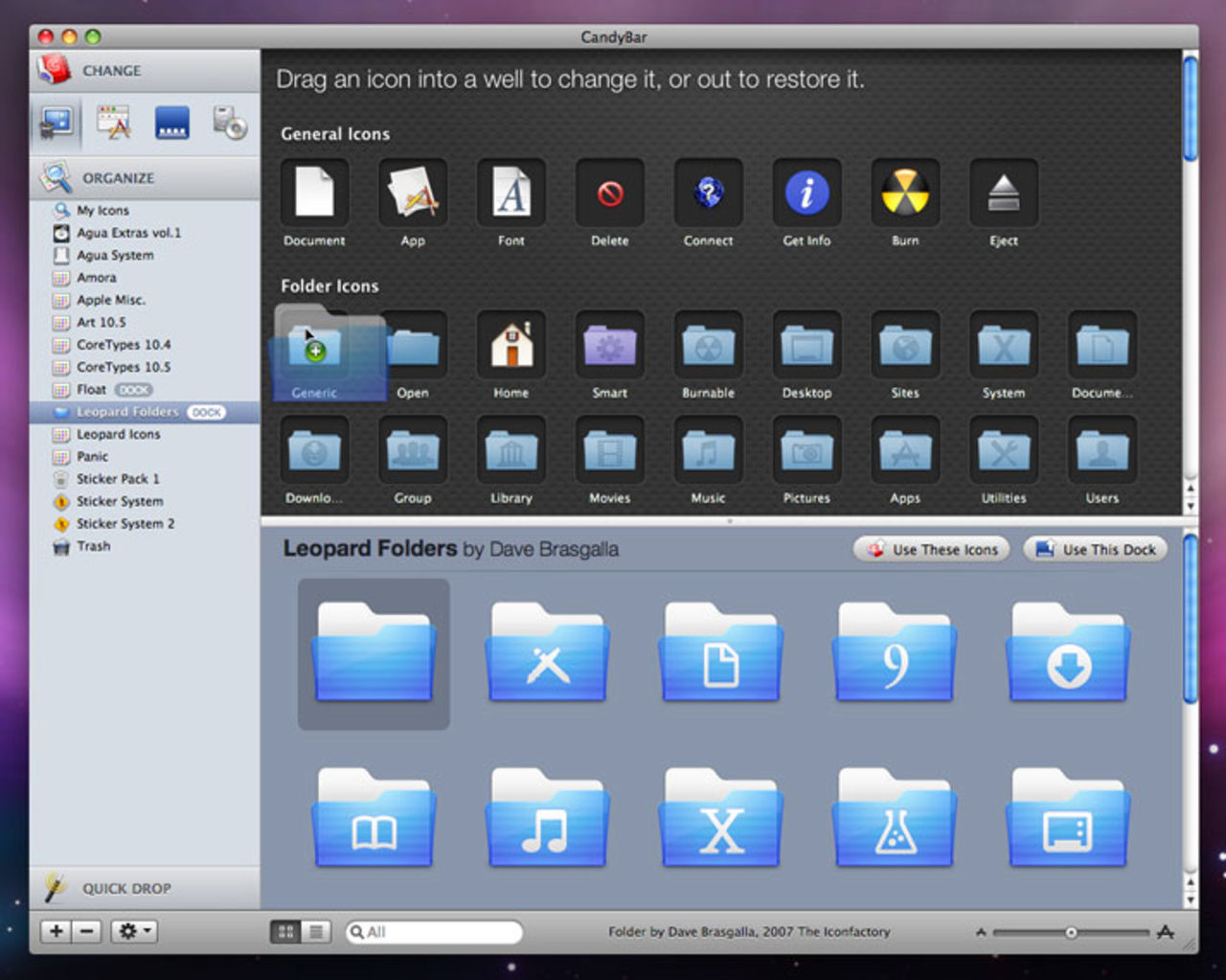
Task: Open the search filter dropdown magnifier
Action: point(356,932)
